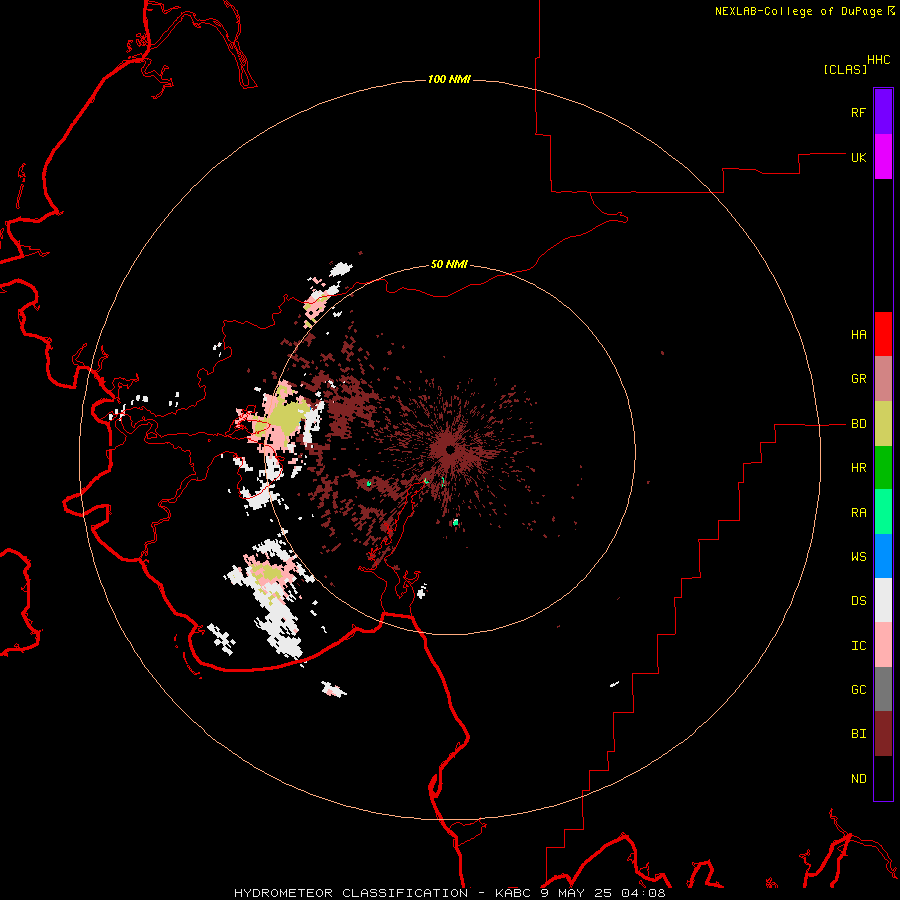The width and height of the screenshot is (900, 900).
Task: Pick the HR green legend swatch
Action: point(883,468)
